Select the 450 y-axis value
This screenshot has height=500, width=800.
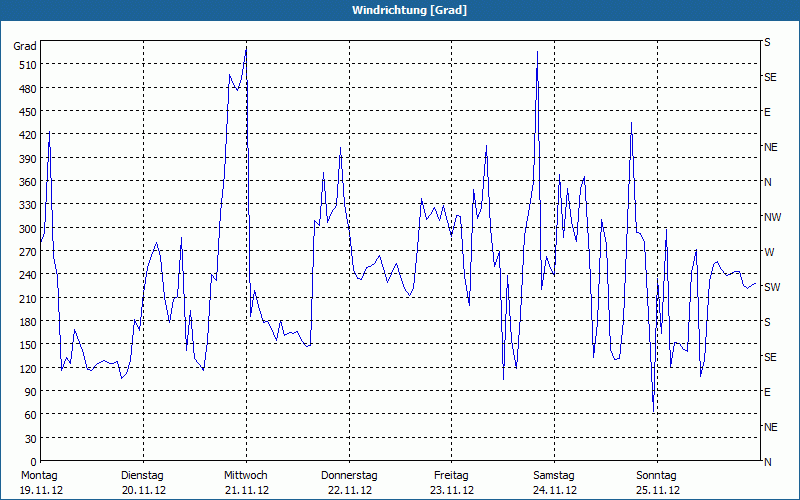[x=28, y=112]
